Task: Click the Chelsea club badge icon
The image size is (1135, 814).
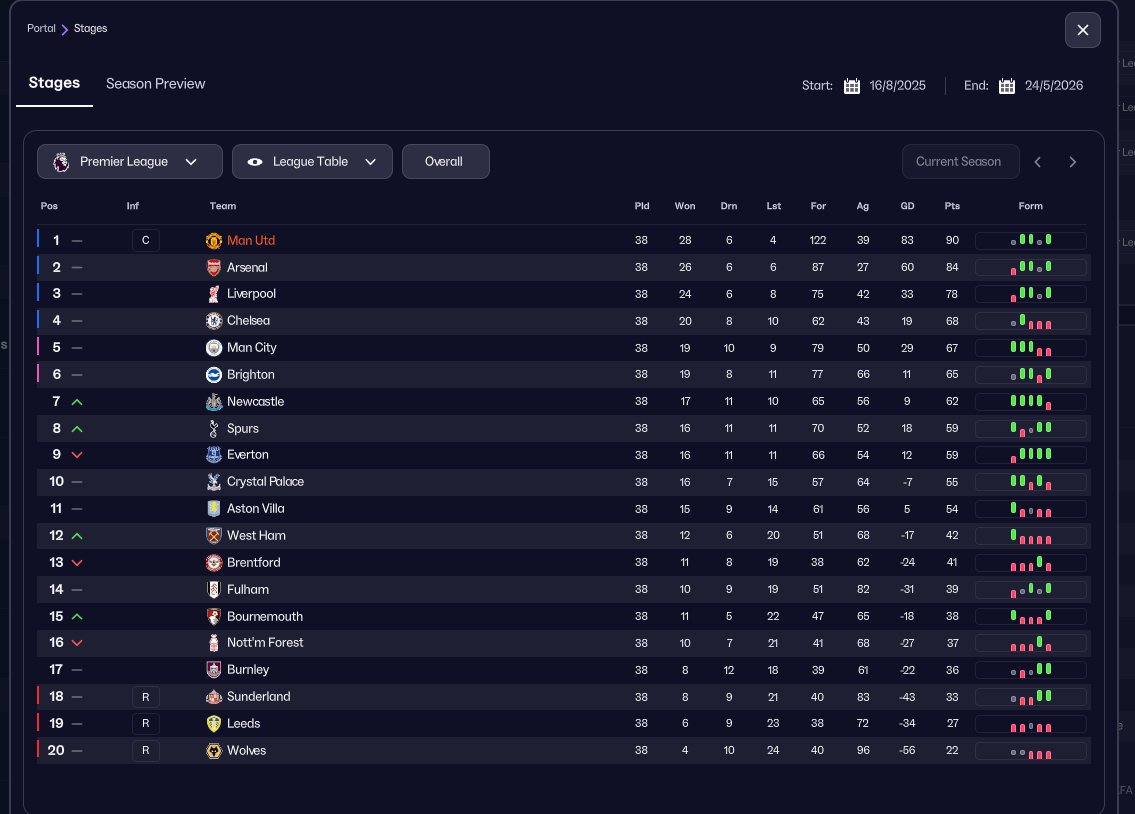Action: [x=214, y=321]
